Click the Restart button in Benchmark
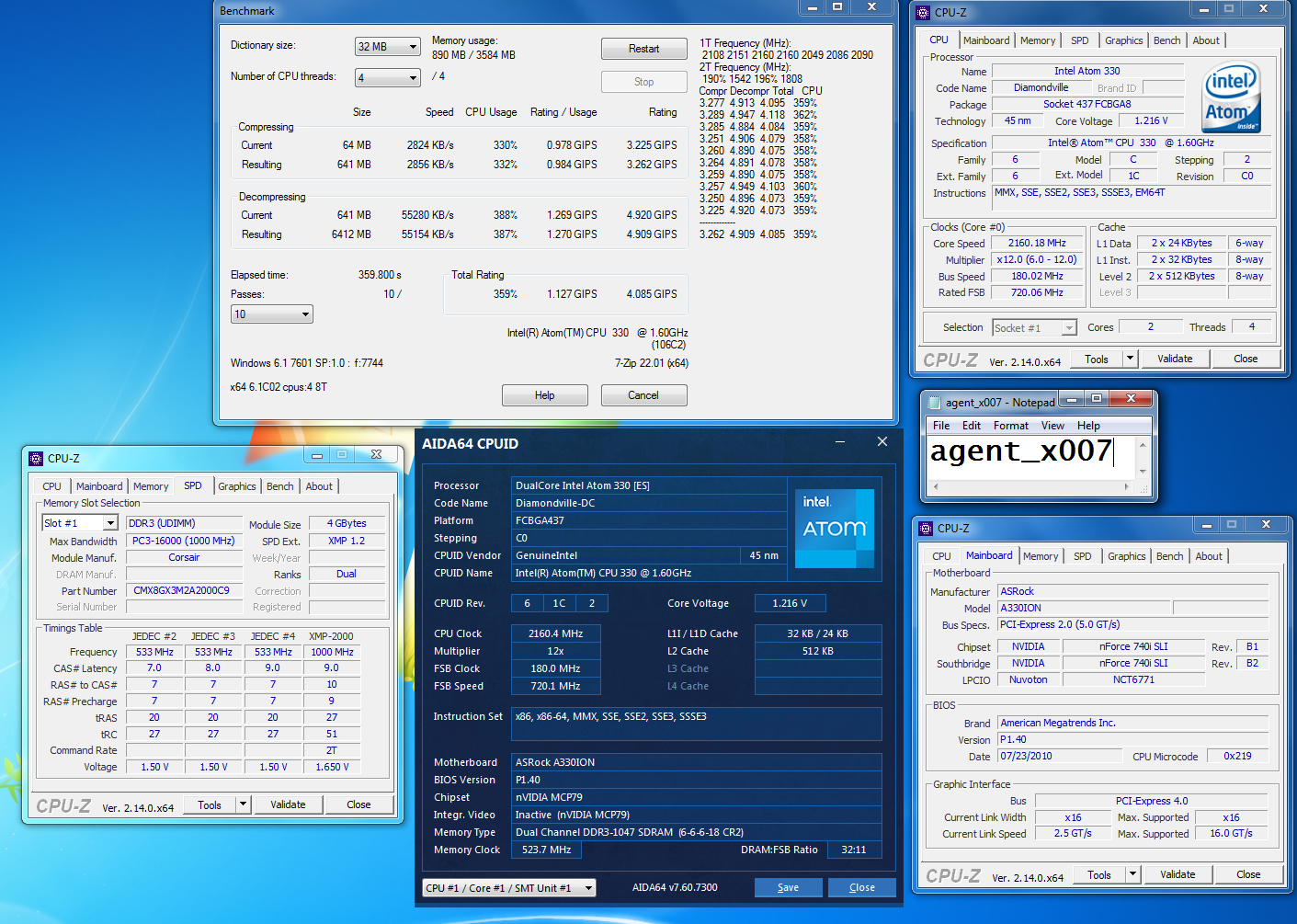The height and width of the screenshot is (924, 1297). click(x=643, y=49)
